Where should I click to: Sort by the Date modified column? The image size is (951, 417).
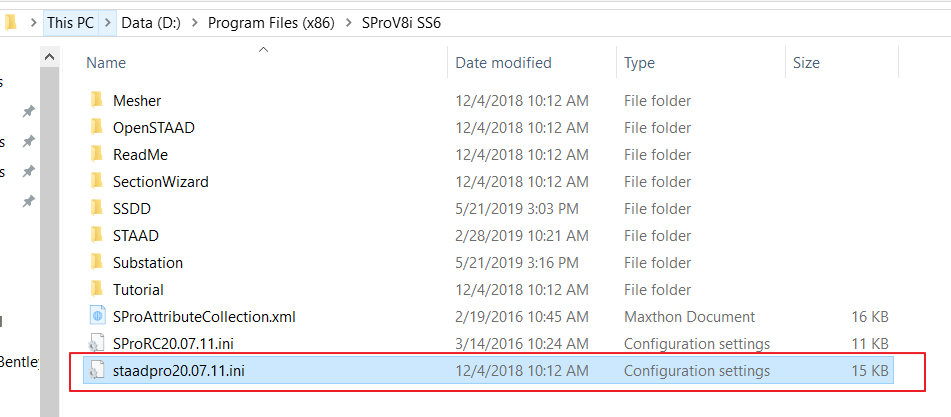click(503, 63)
